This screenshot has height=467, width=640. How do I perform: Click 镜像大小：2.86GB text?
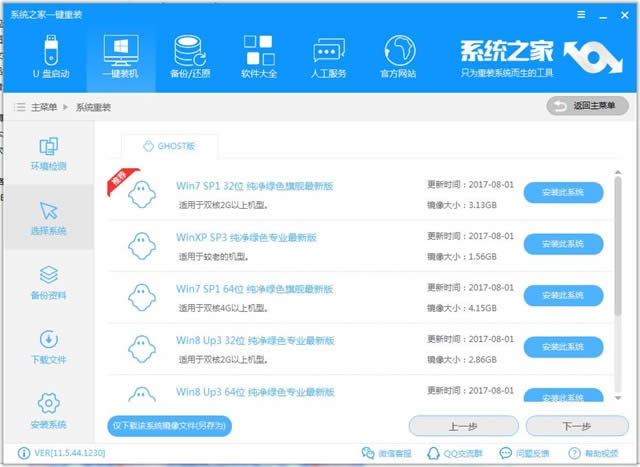[462, 359]
